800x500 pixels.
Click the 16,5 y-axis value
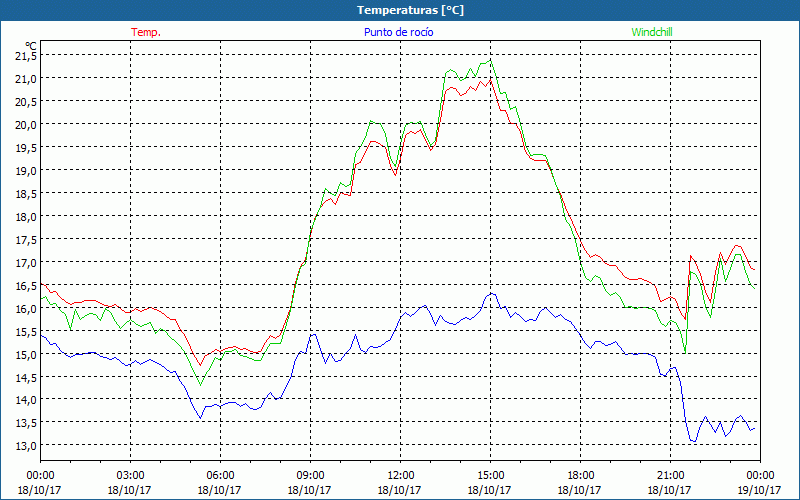[27, 285]
